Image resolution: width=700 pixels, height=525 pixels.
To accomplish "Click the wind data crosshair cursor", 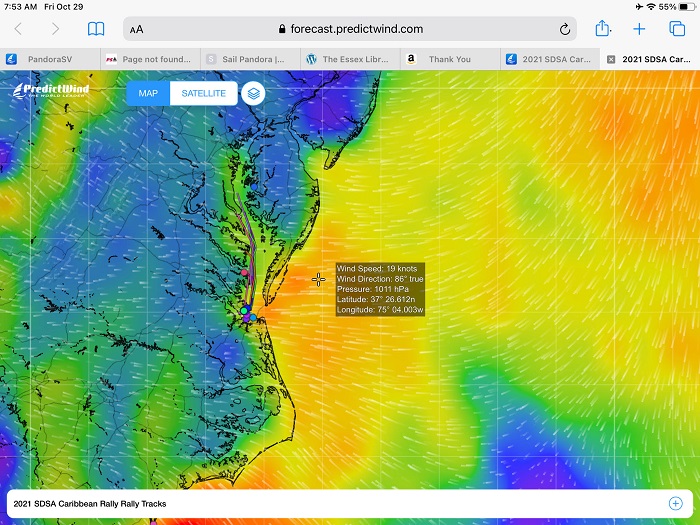I will [x=319, y=279].
